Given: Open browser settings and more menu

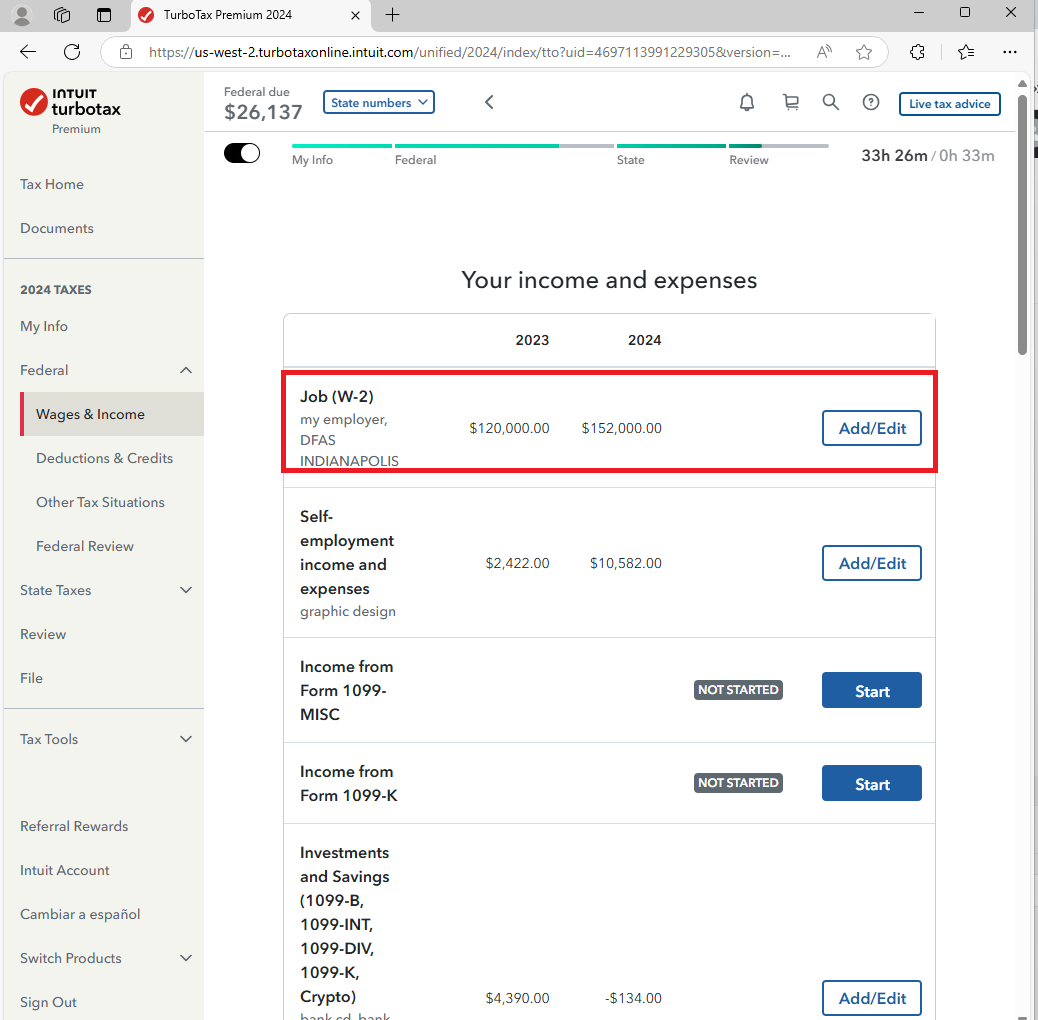Looking at the screenshot, I should coord(1010,52).
